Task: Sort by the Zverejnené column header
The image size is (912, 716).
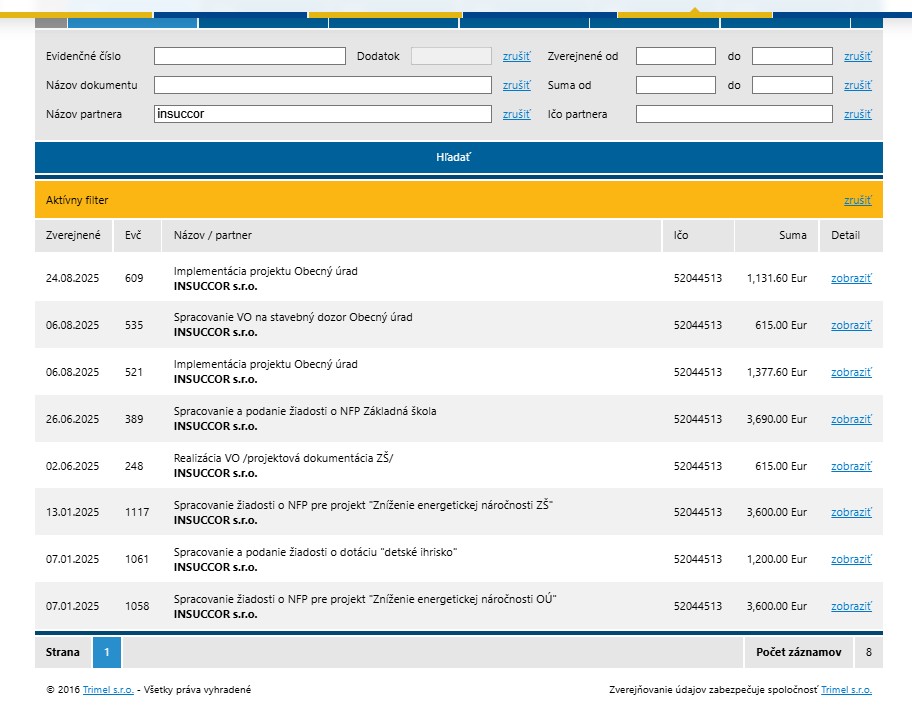Action: tap(73, 235)
